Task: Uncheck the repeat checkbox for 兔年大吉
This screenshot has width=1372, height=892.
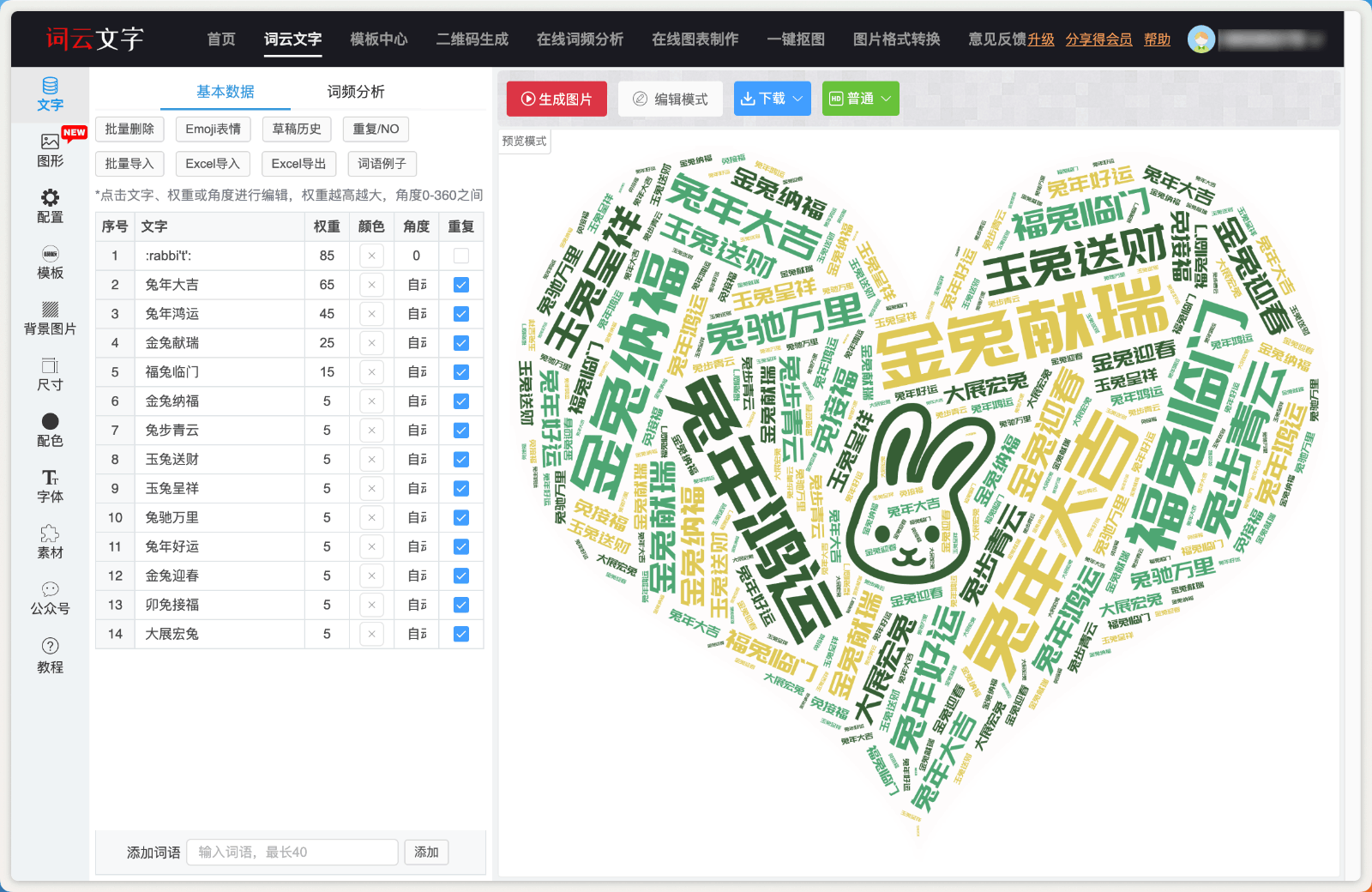Action: coord(461,285)
